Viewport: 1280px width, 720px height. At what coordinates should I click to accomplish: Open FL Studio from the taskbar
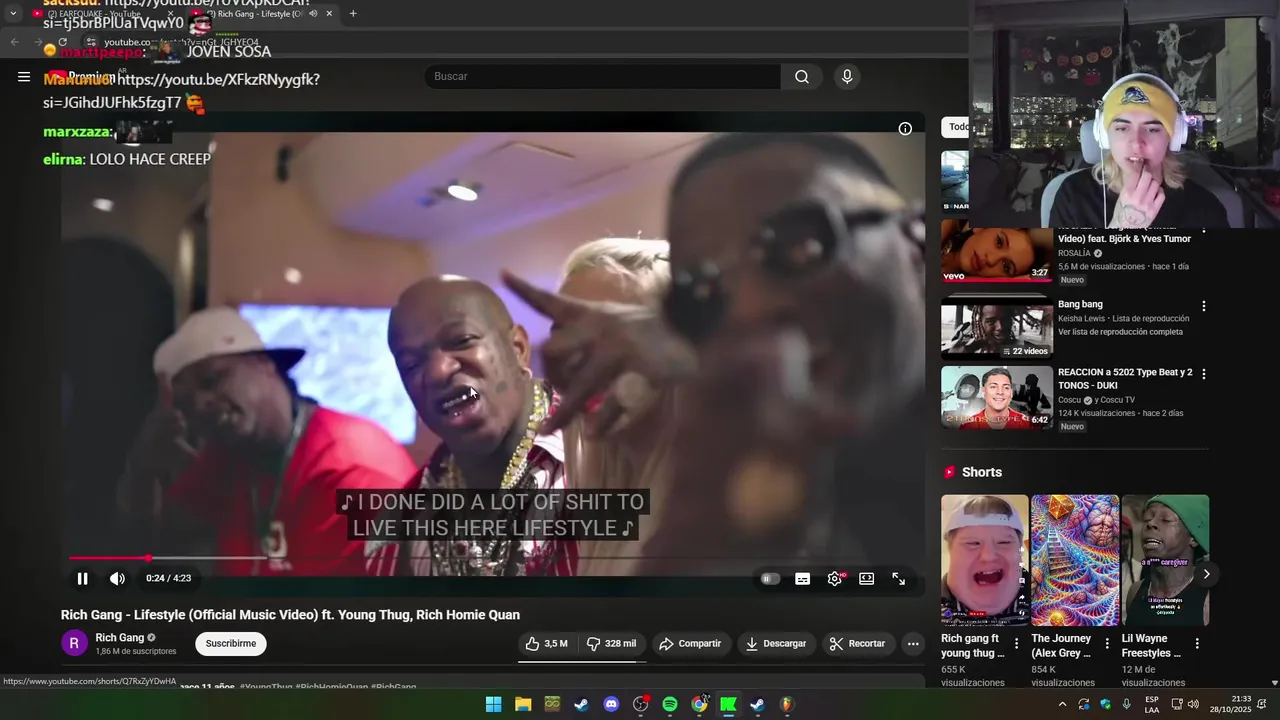(x=787, y=704)
